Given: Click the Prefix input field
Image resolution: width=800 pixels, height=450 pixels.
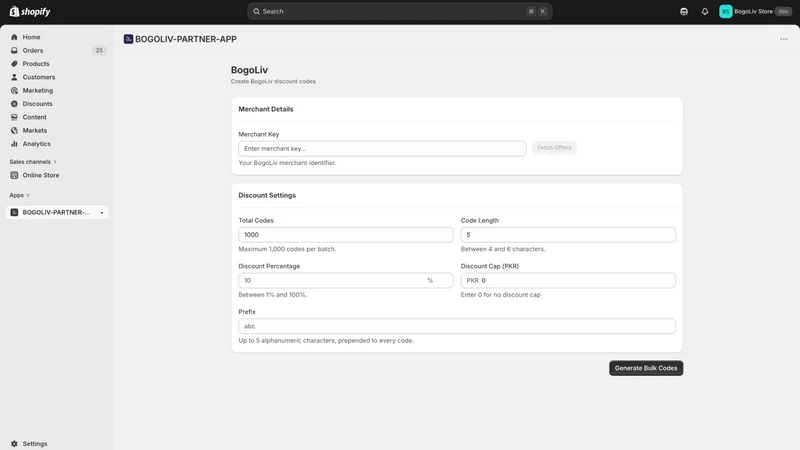Looking at the screenshot, I should point(457,326).
